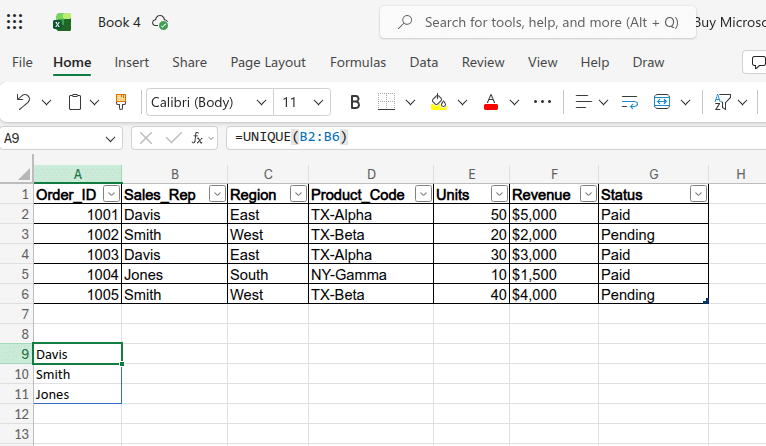Toggle Wrap Text on the cell
Image resolution: width=766 pixels, height=446 pixels.
point(629,102)
